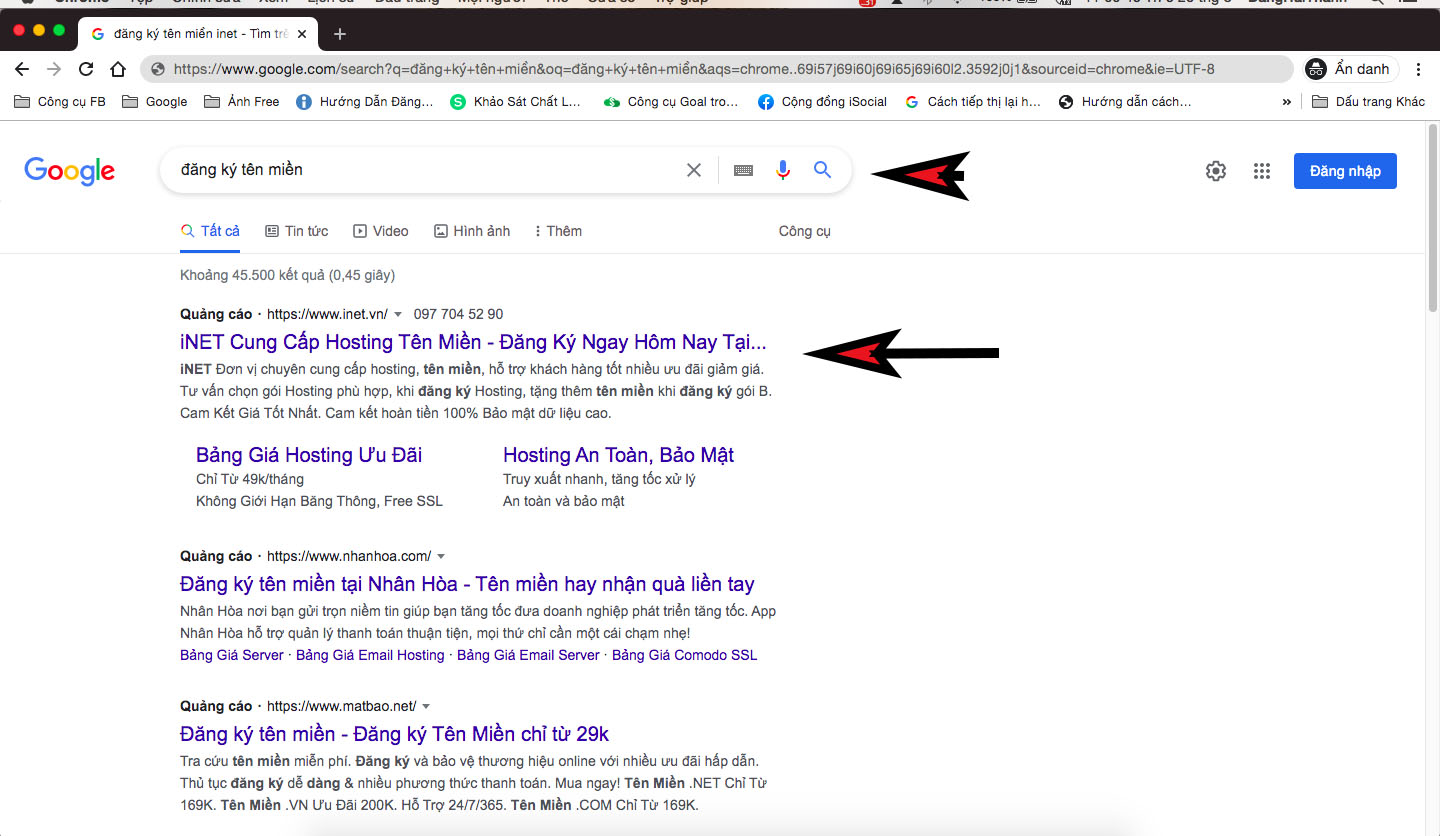View site info icon in address bar
Screen dimensions: 1440x836
pos(157,69)
